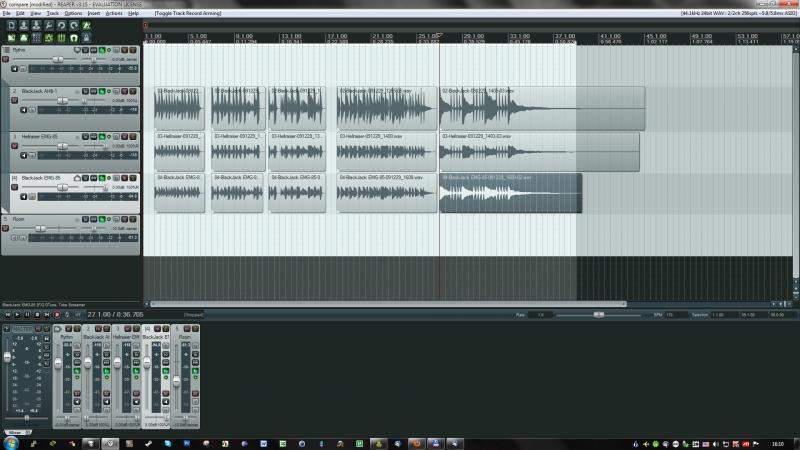Open the Actions menu
This screenshot has width=800, height=450.
click(x=114, y=13)
